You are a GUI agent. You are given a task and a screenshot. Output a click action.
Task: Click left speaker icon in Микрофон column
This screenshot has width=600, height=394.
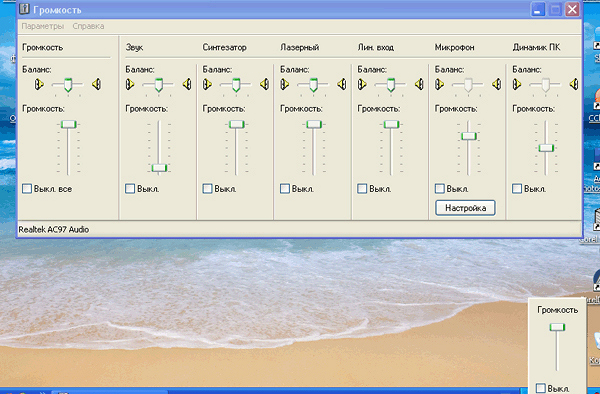440,84
